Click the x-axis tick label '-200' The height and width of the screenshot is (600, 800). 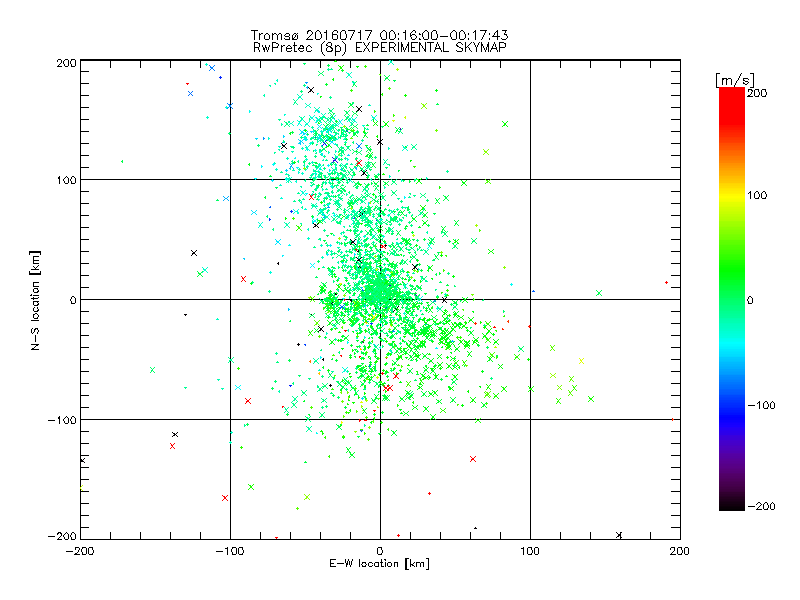[80, 551]
